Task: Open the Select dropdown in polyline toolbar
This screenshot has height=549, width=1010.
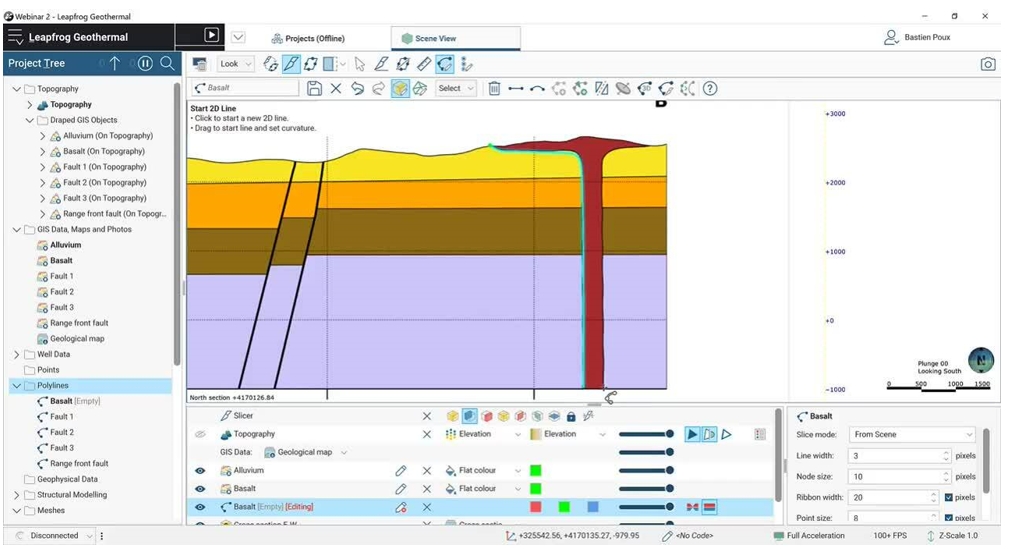Action: click(456, 88)
